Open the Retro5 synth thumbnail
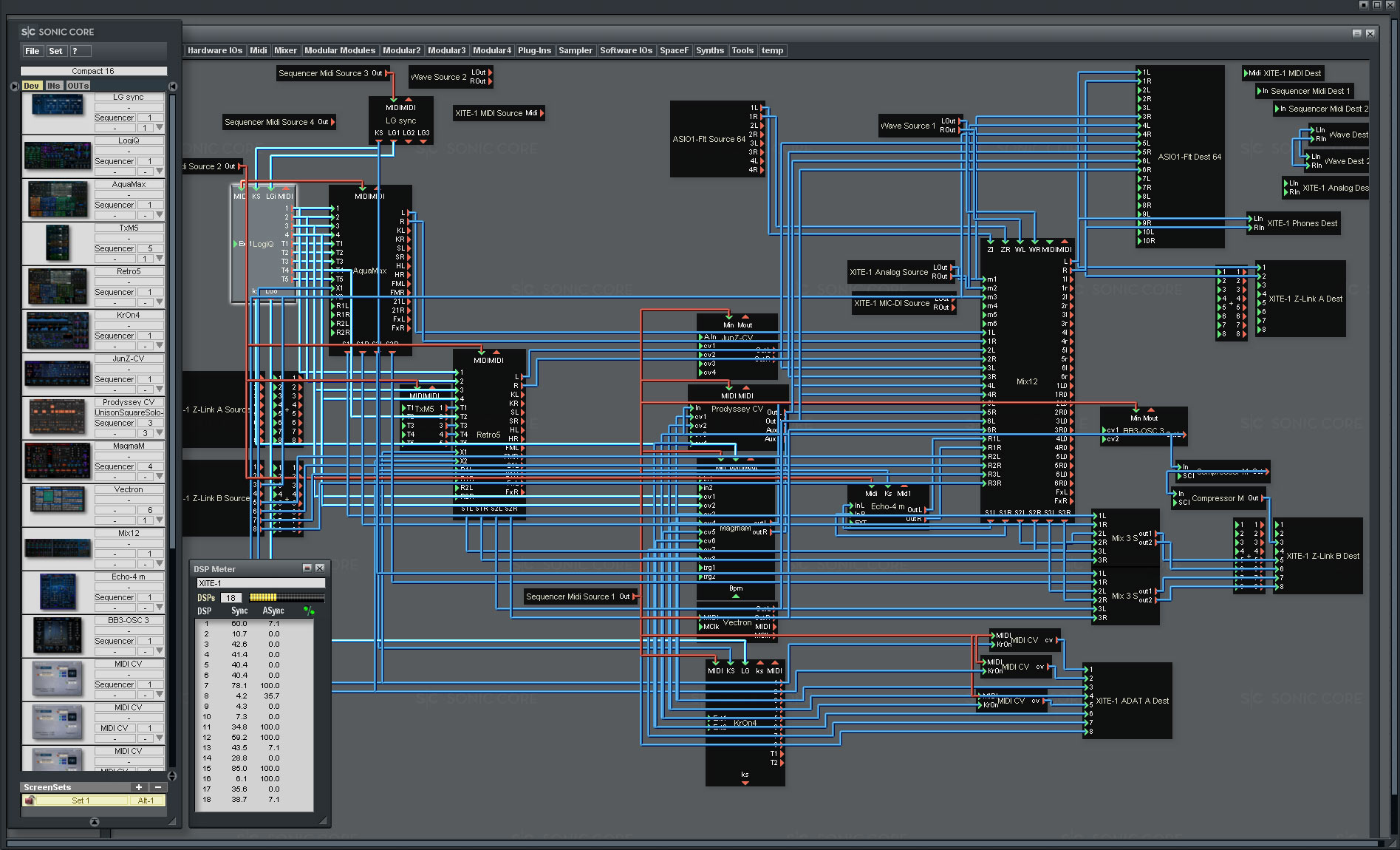 coord(58,287)
